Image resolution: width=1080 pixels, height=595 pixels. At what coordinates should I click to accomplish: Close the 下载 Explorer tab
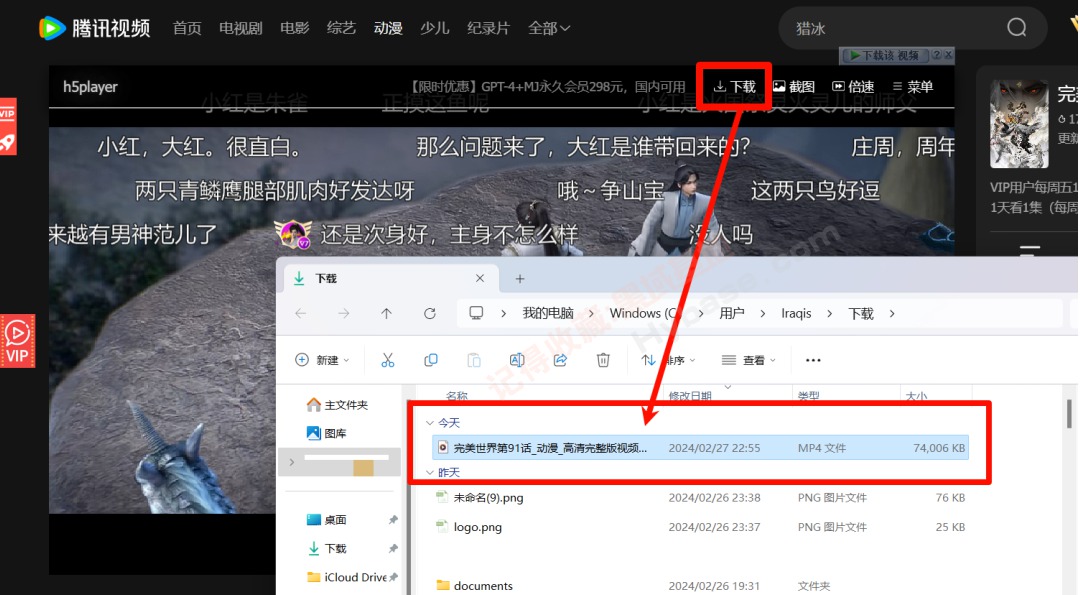[x=480, y=278]
